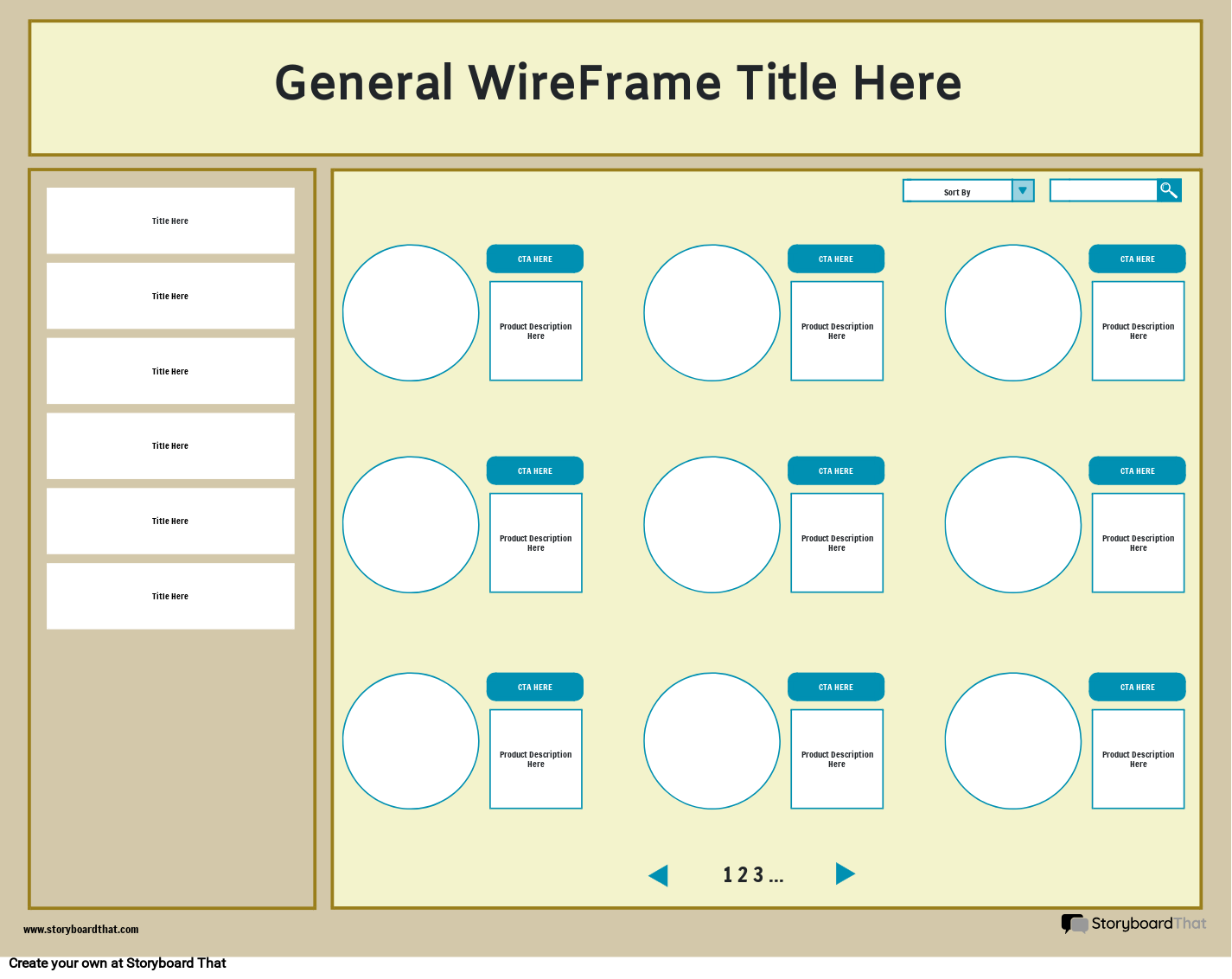Select the first Title Here sidebar item
Viewport: 1232px width, 979px height.
click(x=169, y=221)
